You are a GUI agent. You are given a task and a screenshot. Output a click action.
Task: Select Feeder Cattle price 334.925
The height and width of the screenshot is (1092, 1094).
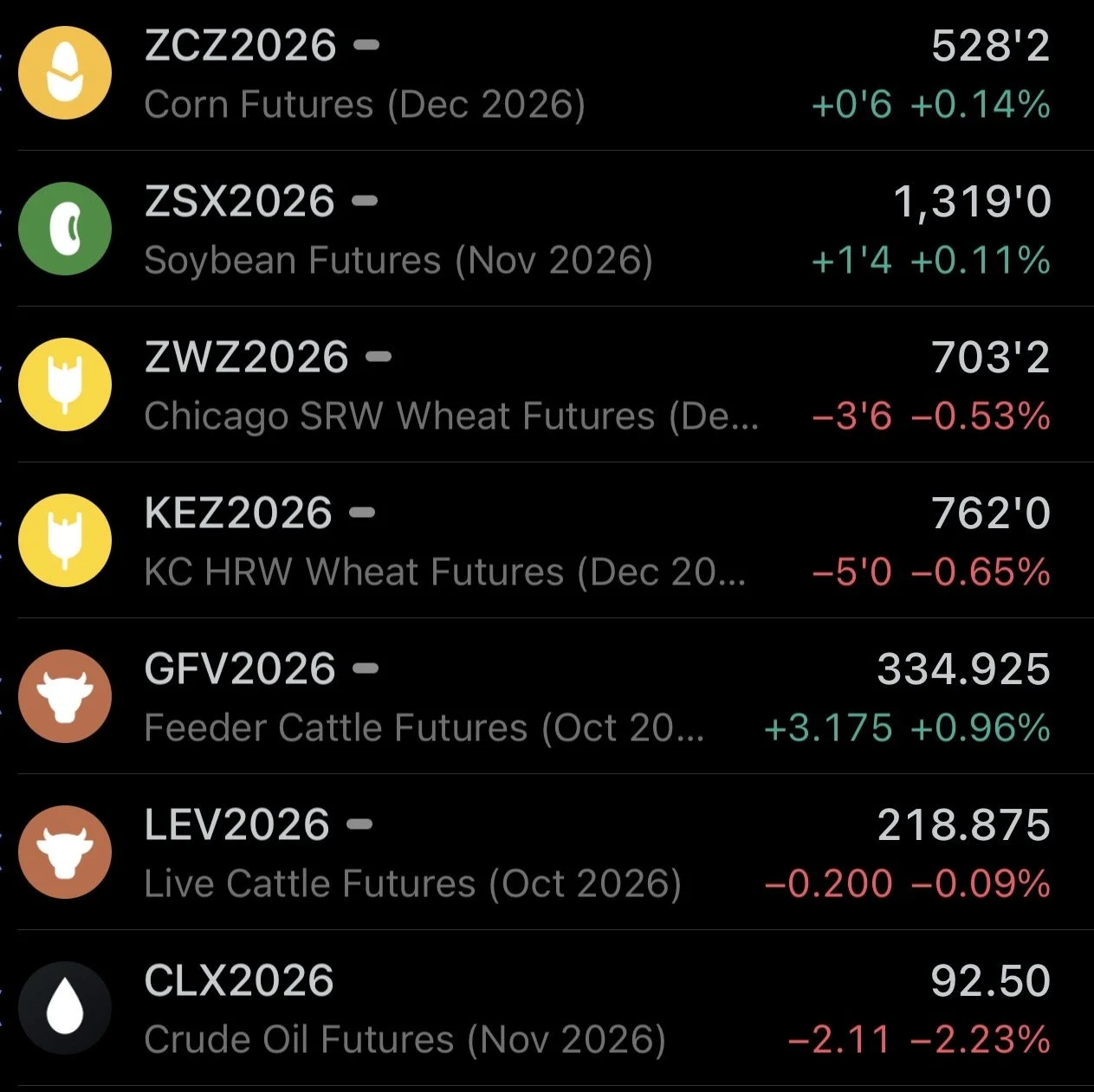pos(963,669)
